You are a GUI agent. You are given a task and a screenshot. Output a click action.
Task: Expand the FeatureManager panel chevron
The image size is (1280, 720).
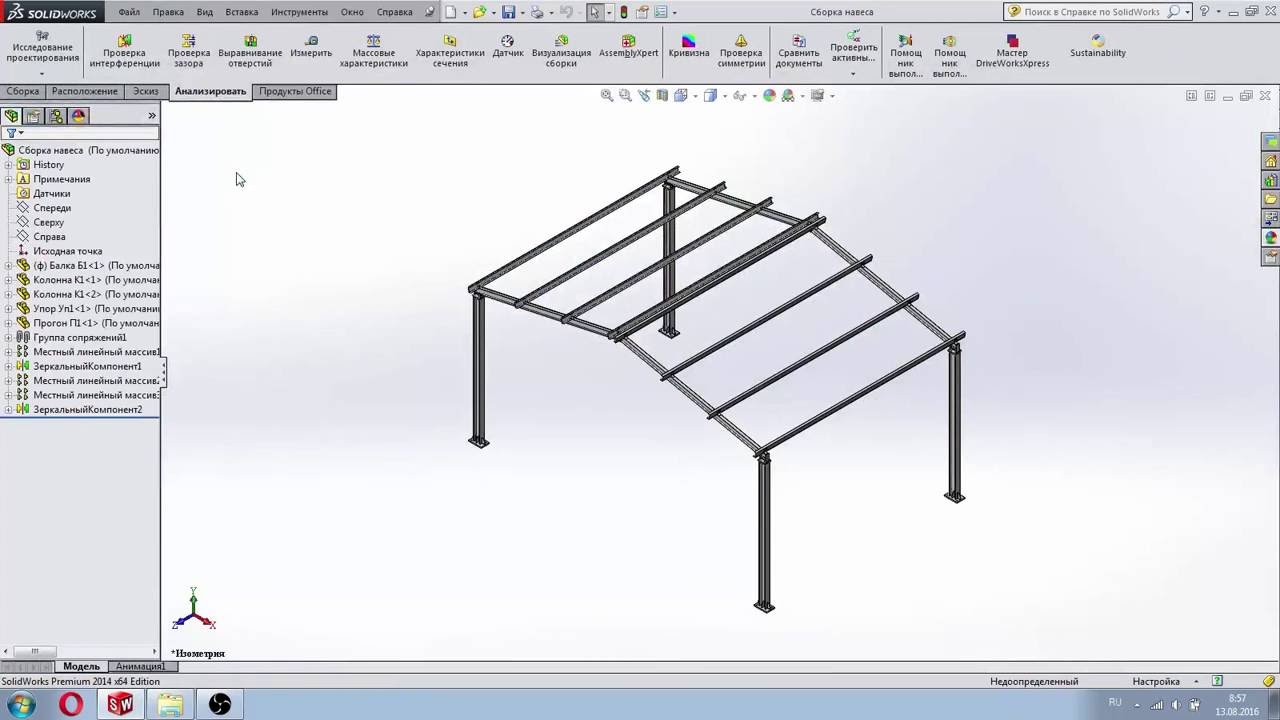tap(152, 116)
